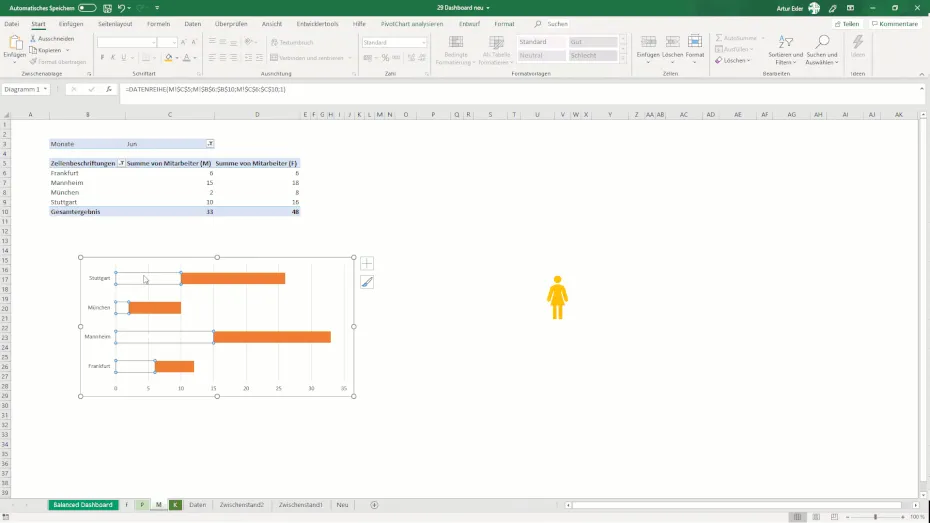Select the Schlecht cell style
Image resolution: width=930 pixels, height=523 pixels.
(x=593, y=55)
